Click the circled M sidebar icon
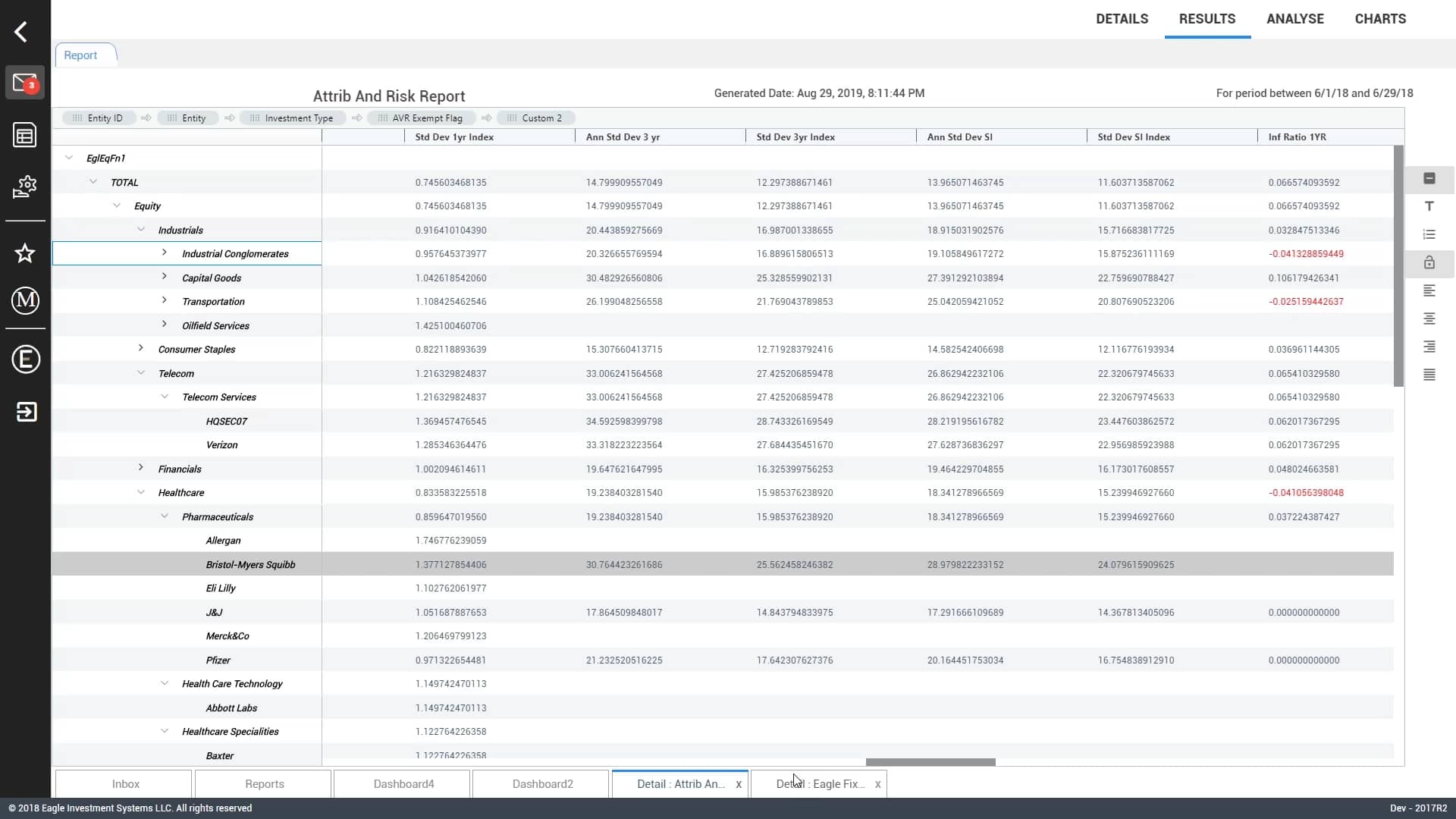Screen dimensions: 1456x819 click(25, 300)
